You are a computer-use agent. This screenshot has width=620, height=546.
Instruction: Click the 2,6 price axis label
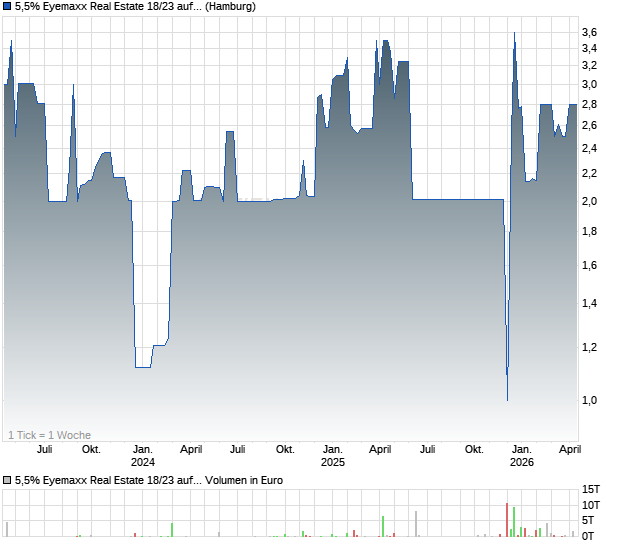[x=589, y=126]
